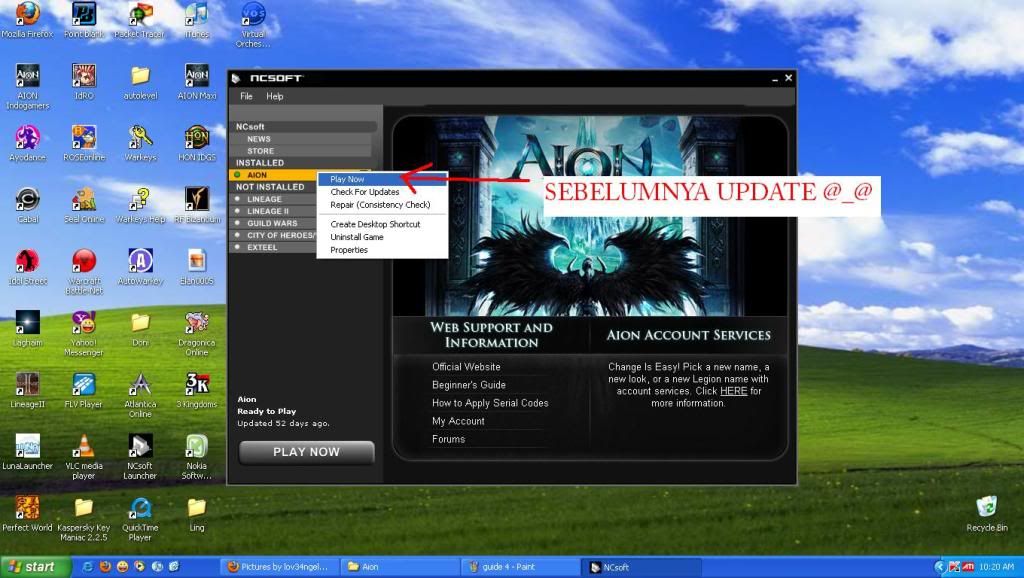Launch QuickTime Player desktop icon
This screenshot has height=578, width=1024.
pos(140,519)
